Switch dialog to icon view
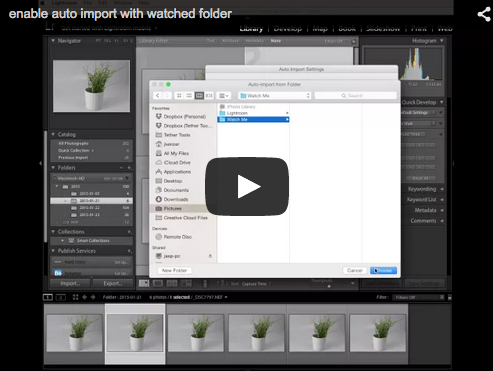This screenshot has height=371, width=493. pyautogui.click(x=179, y=96)
